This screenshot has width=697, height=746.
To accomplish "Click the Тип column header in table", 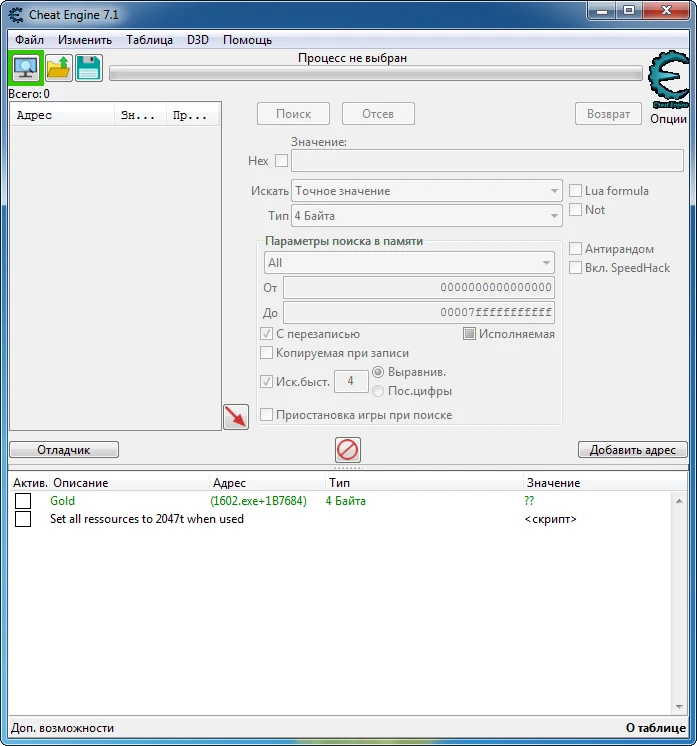I will point(424,483).
